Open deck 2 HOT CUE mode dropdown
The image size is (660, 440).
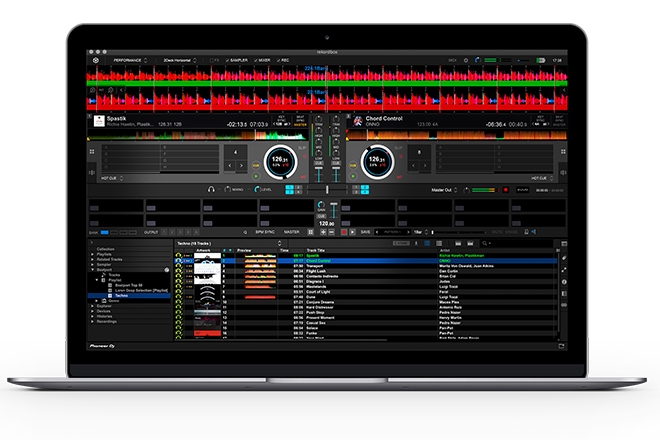pyautogui.click(x=542, y=179)
